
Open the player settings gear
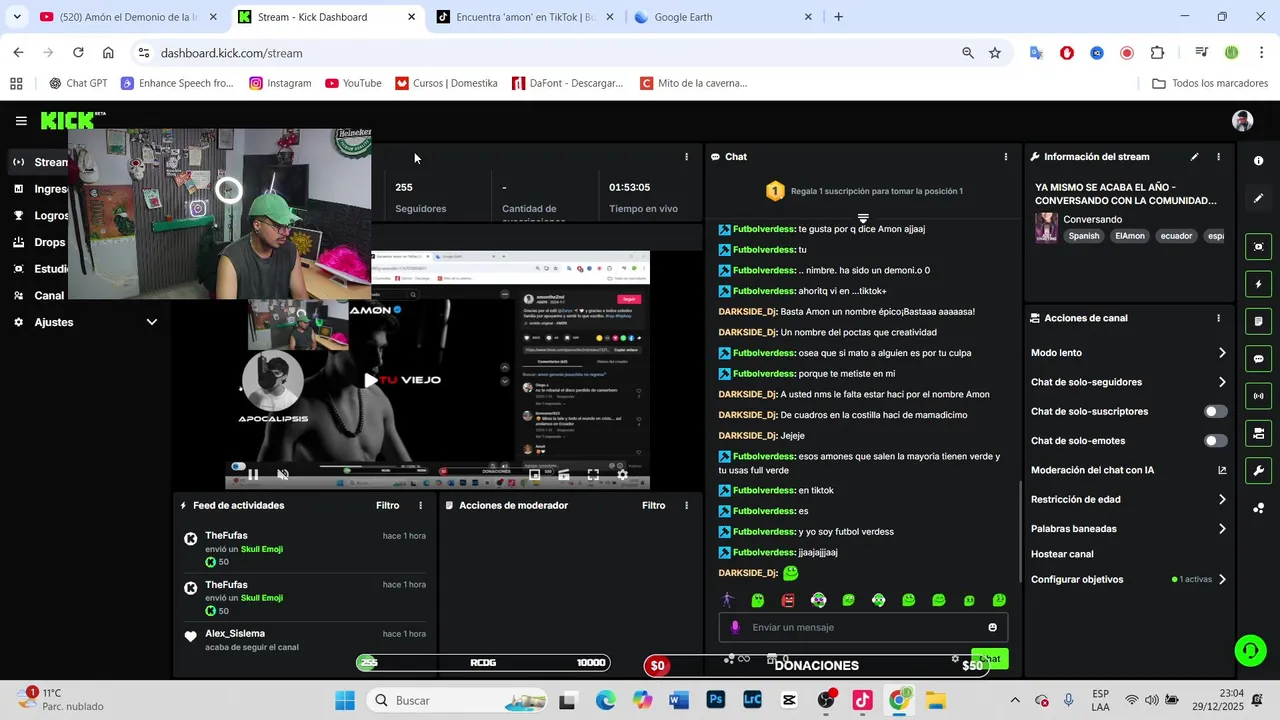pyautogui.click(x=622, y=475)
